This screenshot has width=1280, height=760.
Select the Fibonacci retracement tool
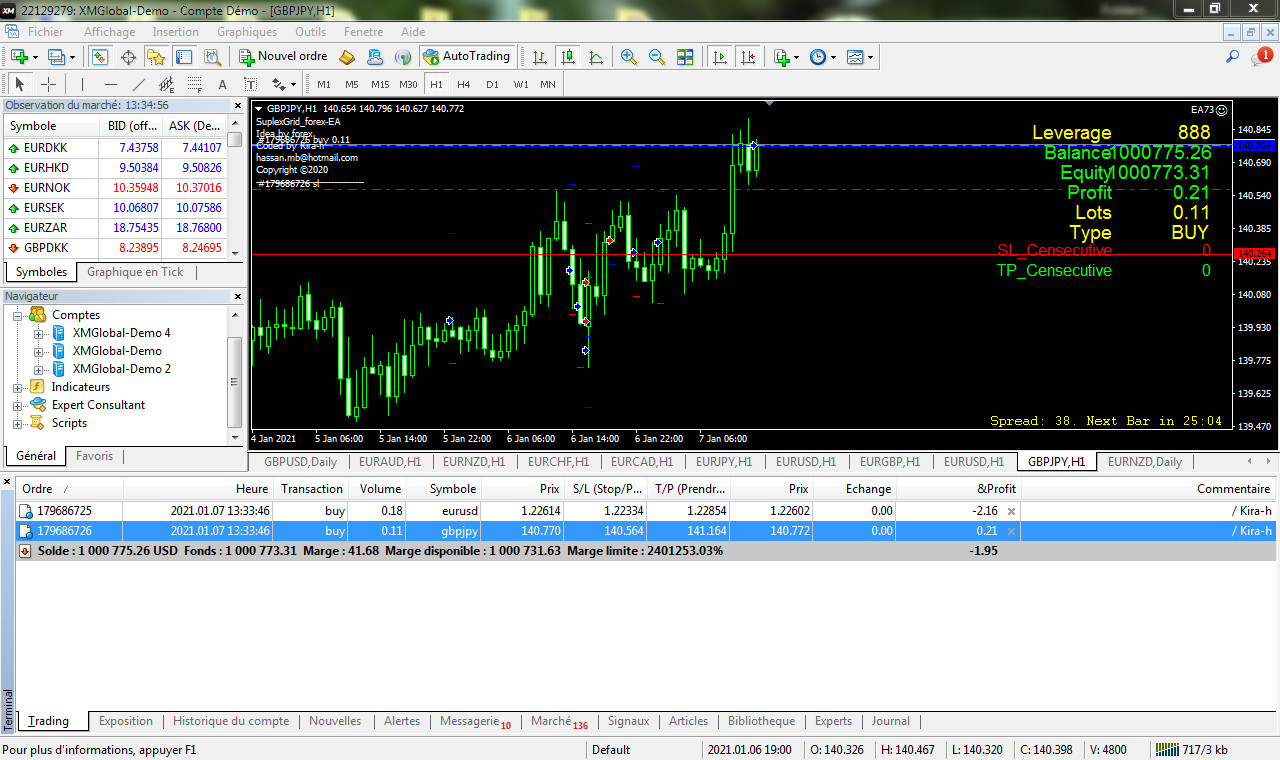194,84
